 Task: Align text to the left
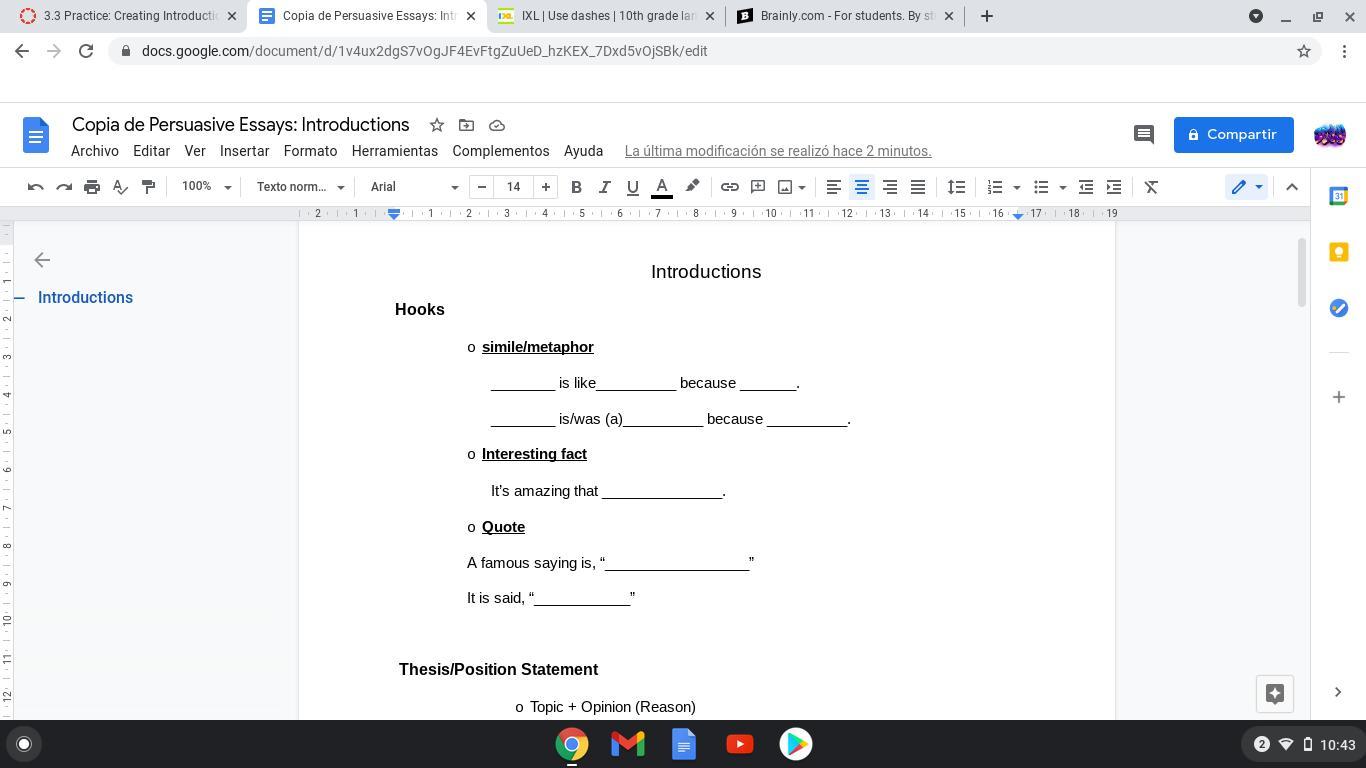(833, 187)
